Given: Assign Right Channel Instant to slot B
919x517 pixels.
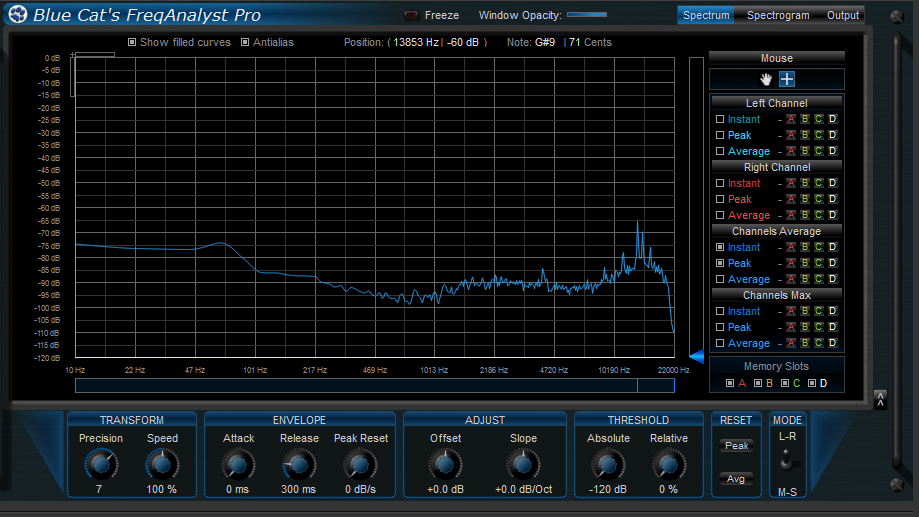Looking at the screenshot, I should point(805,183).
